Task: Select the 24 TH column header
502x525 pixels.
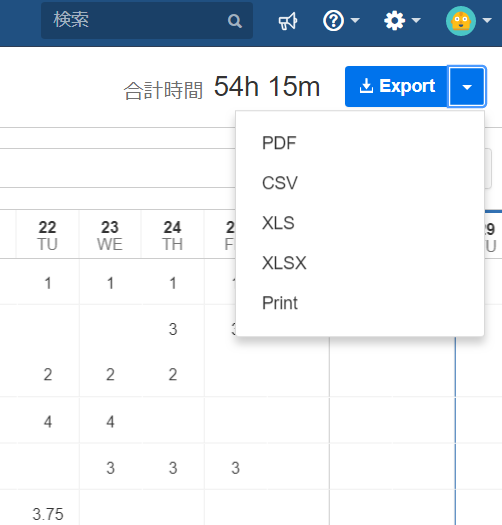Action: click(172, 235)
